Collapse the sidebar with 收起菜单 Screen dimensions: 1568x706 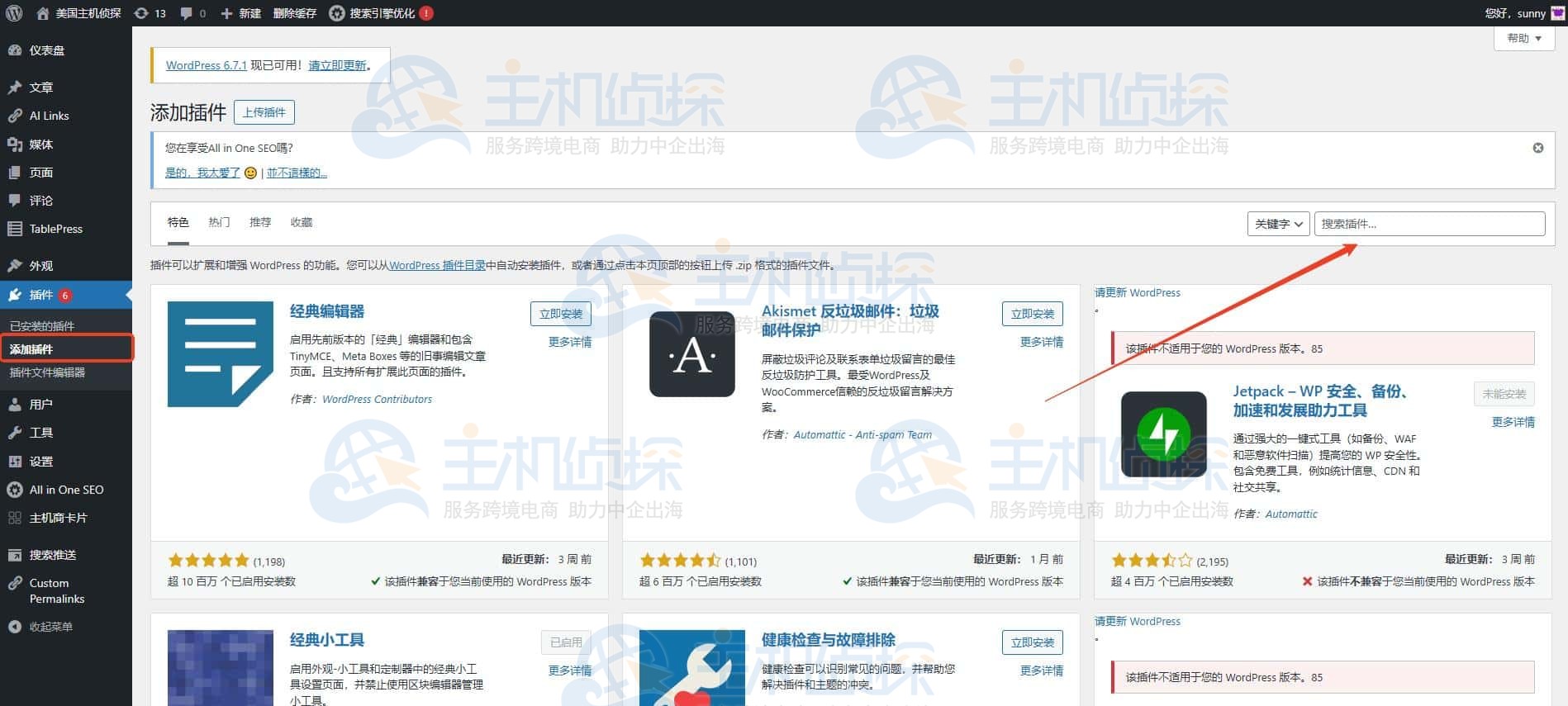[66, 627]
